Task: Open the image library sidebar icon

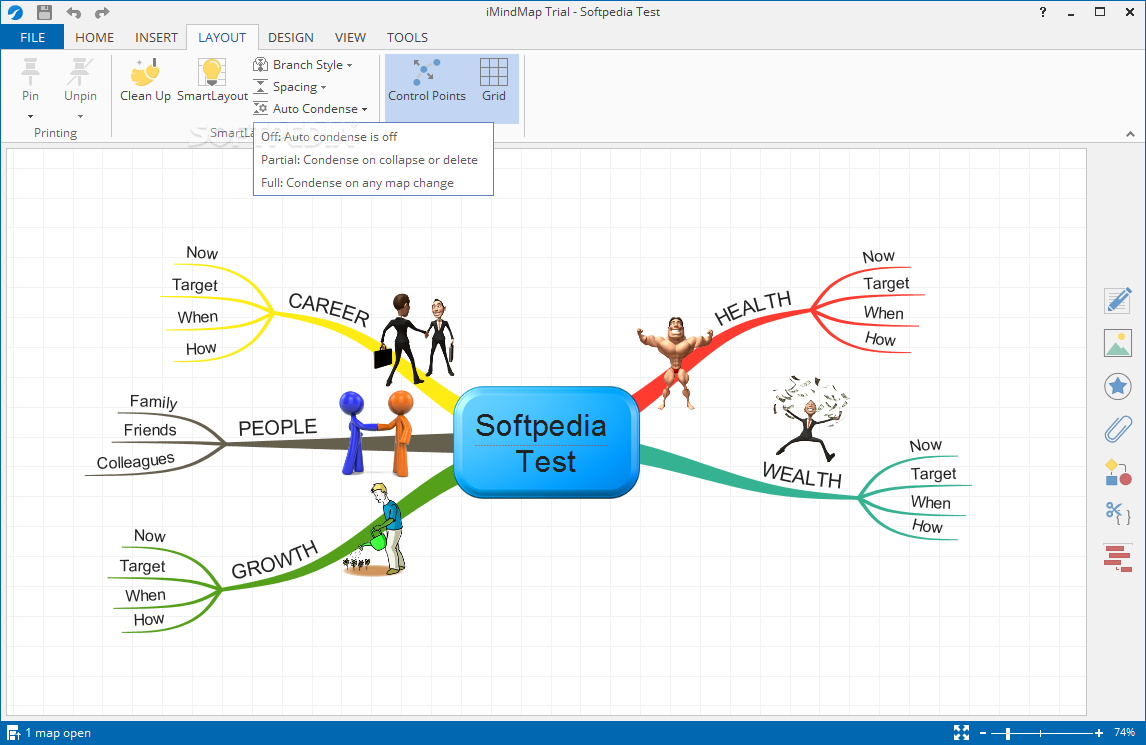Action: 1117,343
